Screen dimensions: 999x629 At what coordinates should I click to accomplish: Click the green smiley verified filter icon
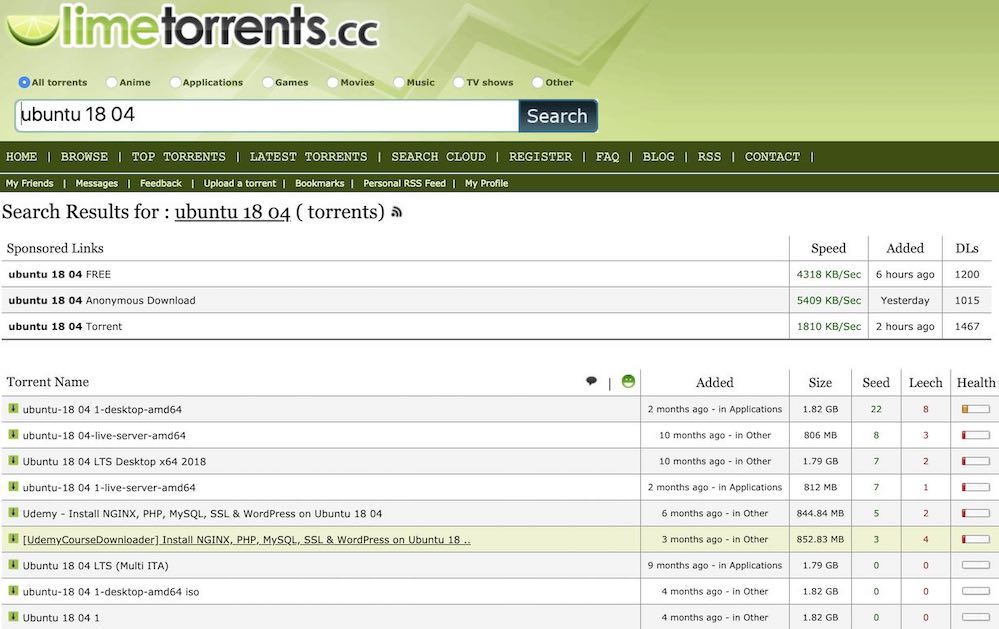click(x=627, y=380)
